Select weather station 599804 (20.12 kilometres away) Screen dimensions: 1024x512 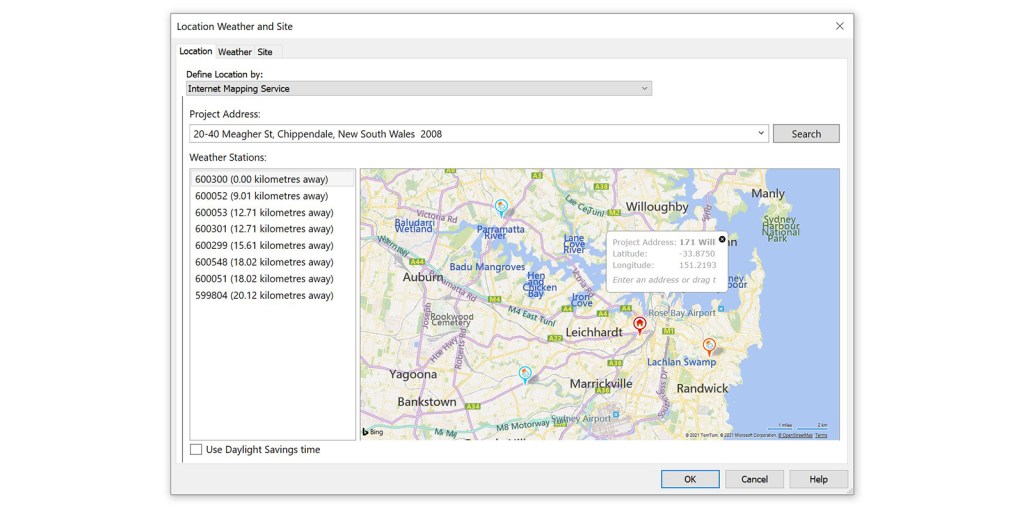click(272, 295)
